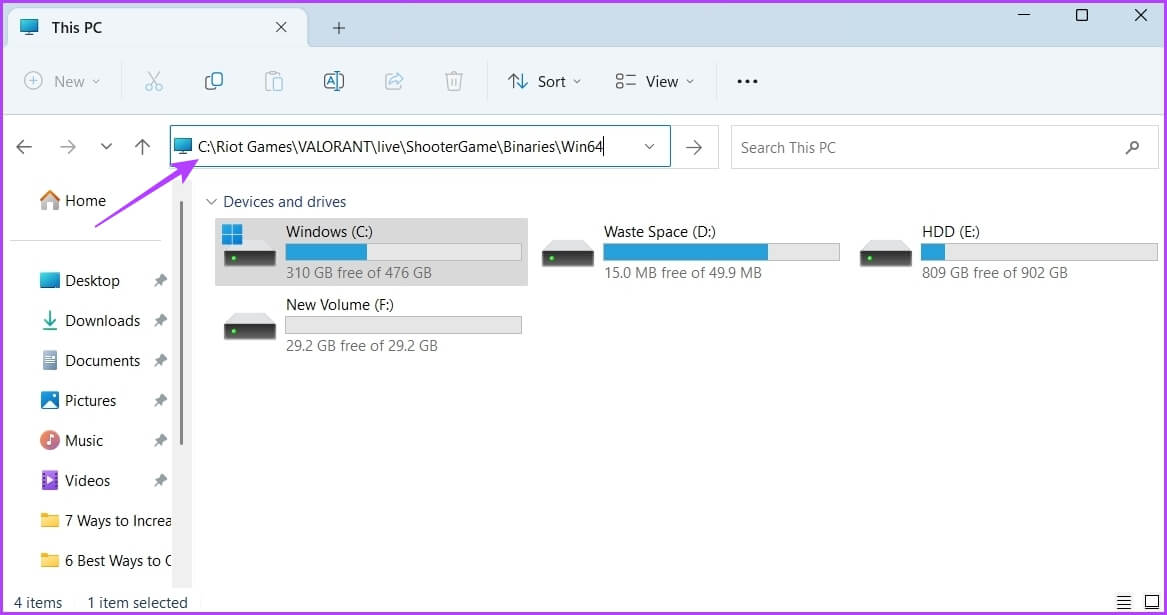This screenshot has height=615, width=1167.
Task: Click the This PC icon in address bar
Action: point(183,147)
